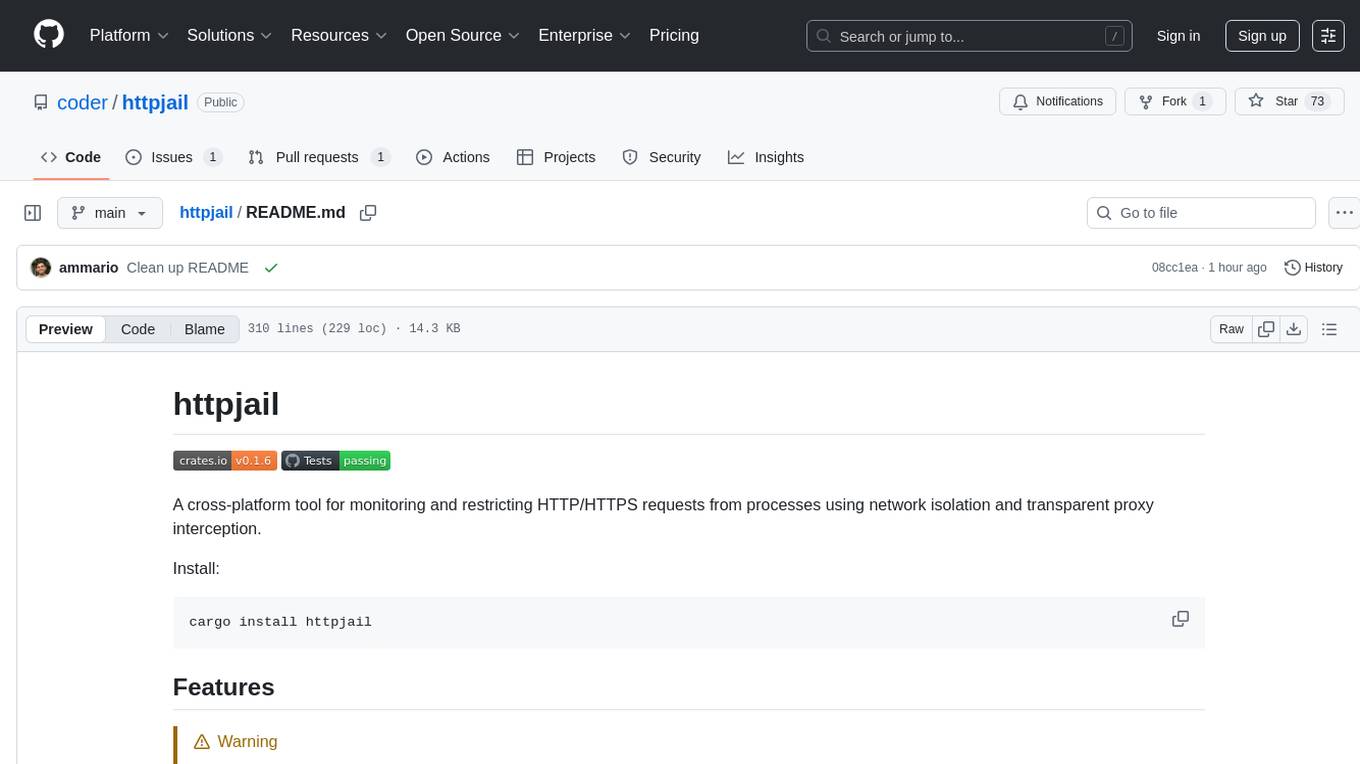Click the httpjail README heading
This screenshot has width=1360, height=764.
[226, 404]
